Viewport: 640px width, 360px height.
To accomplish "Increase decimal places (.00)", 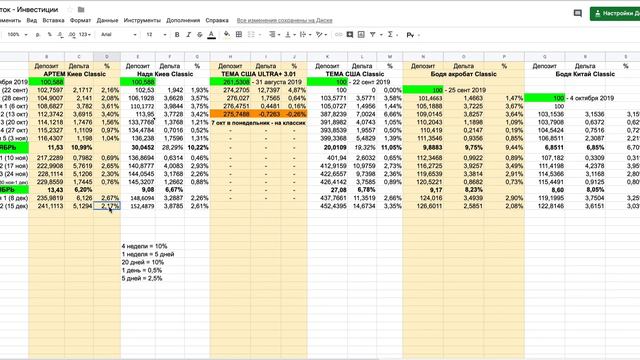I will [72, 35].
